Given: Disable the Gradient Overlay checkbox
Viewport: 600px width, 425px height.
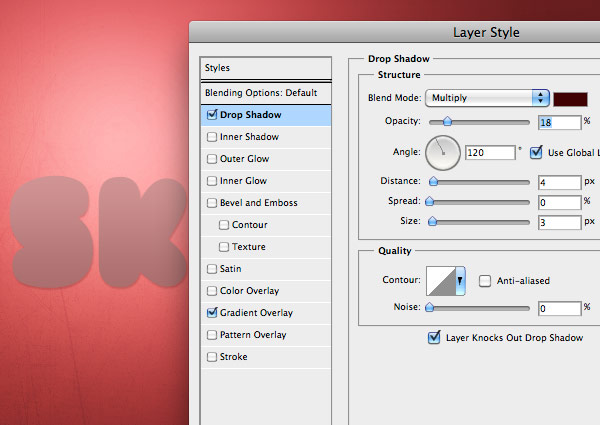Looking at the screenshot, I should (x=211, y=313).
